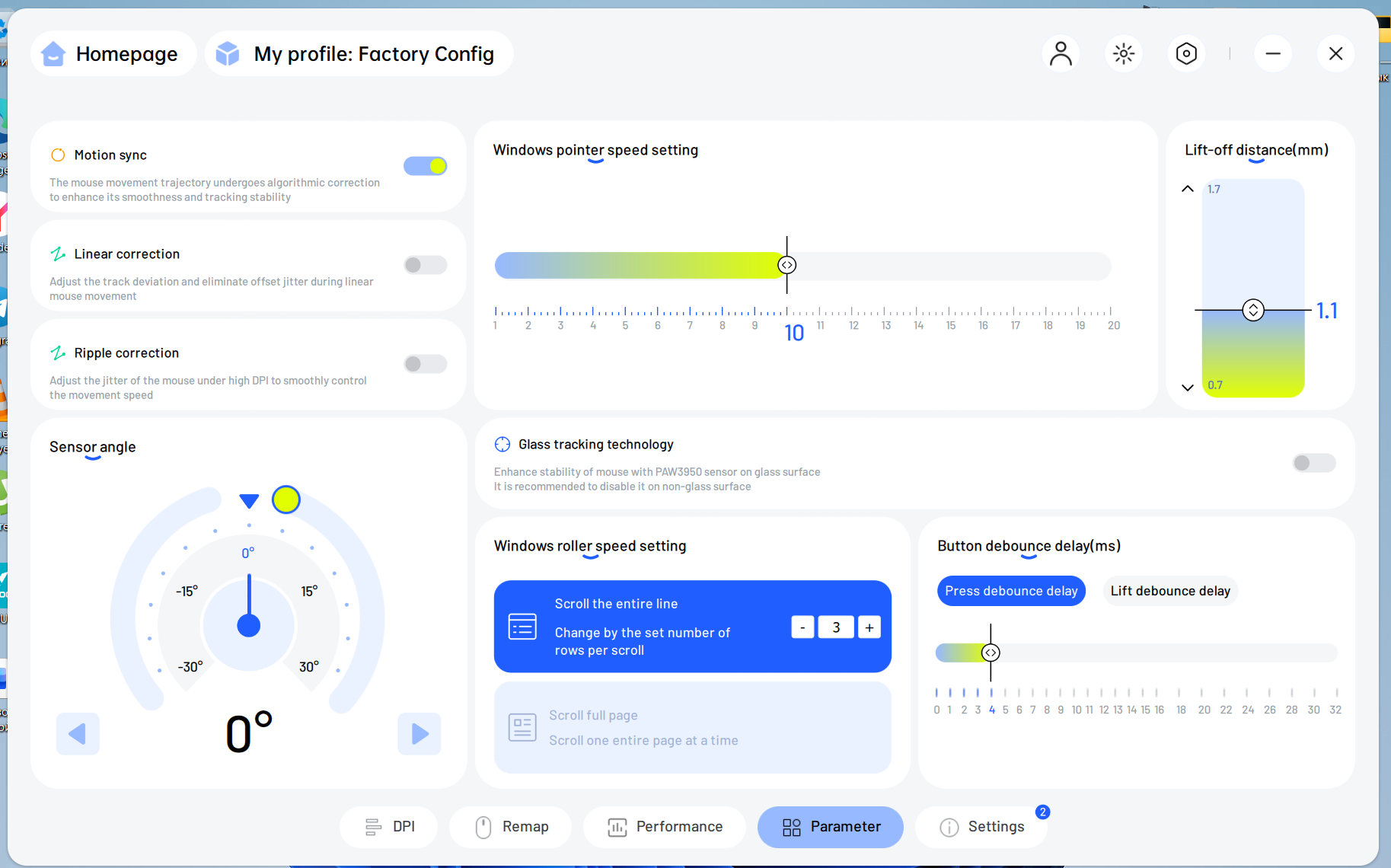Click the -15° label on sensor dial

pos(187,591)
